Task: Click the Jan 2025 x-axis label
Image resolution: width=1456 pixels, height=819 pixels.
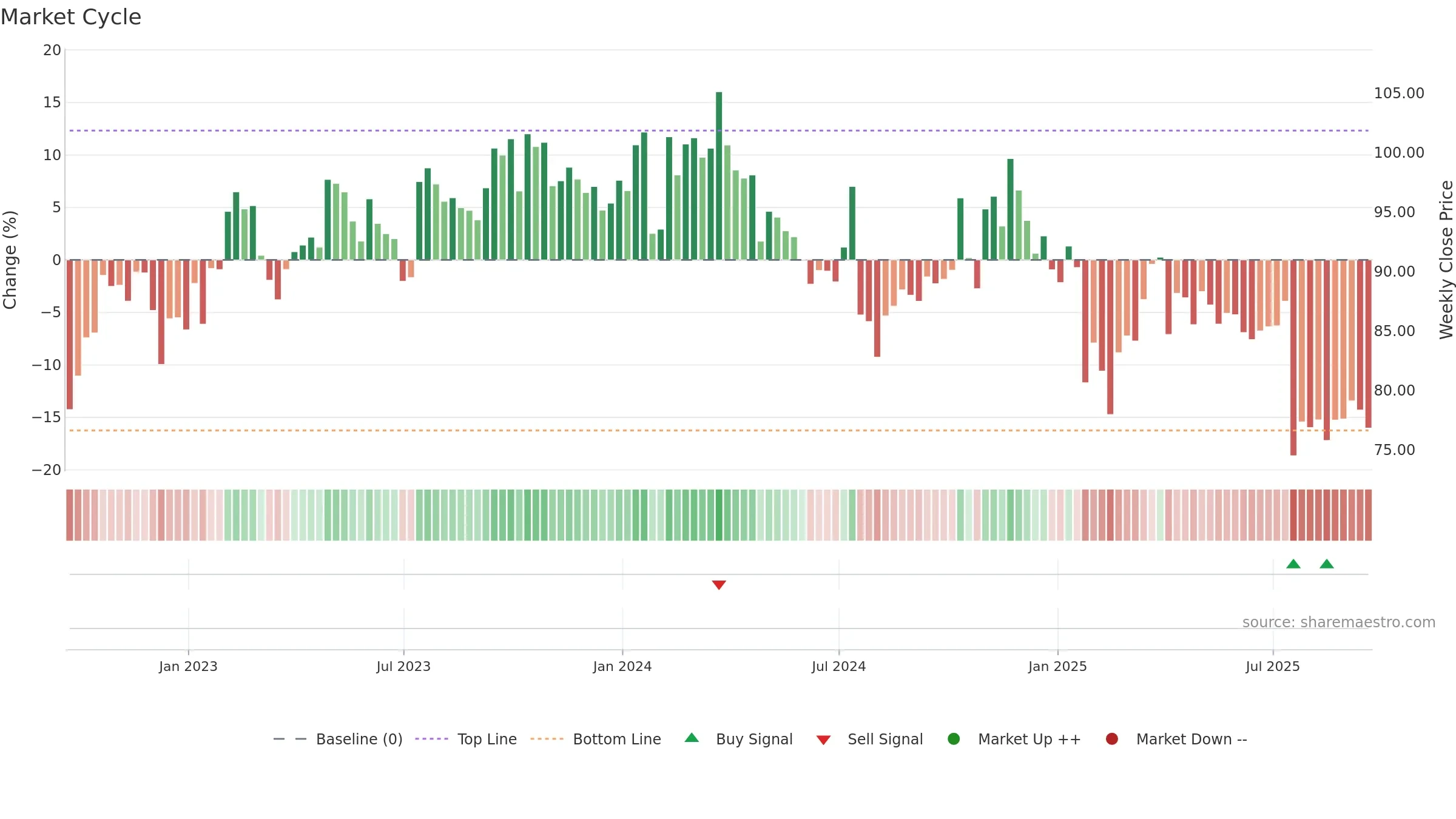Action: click(1057, 666)
